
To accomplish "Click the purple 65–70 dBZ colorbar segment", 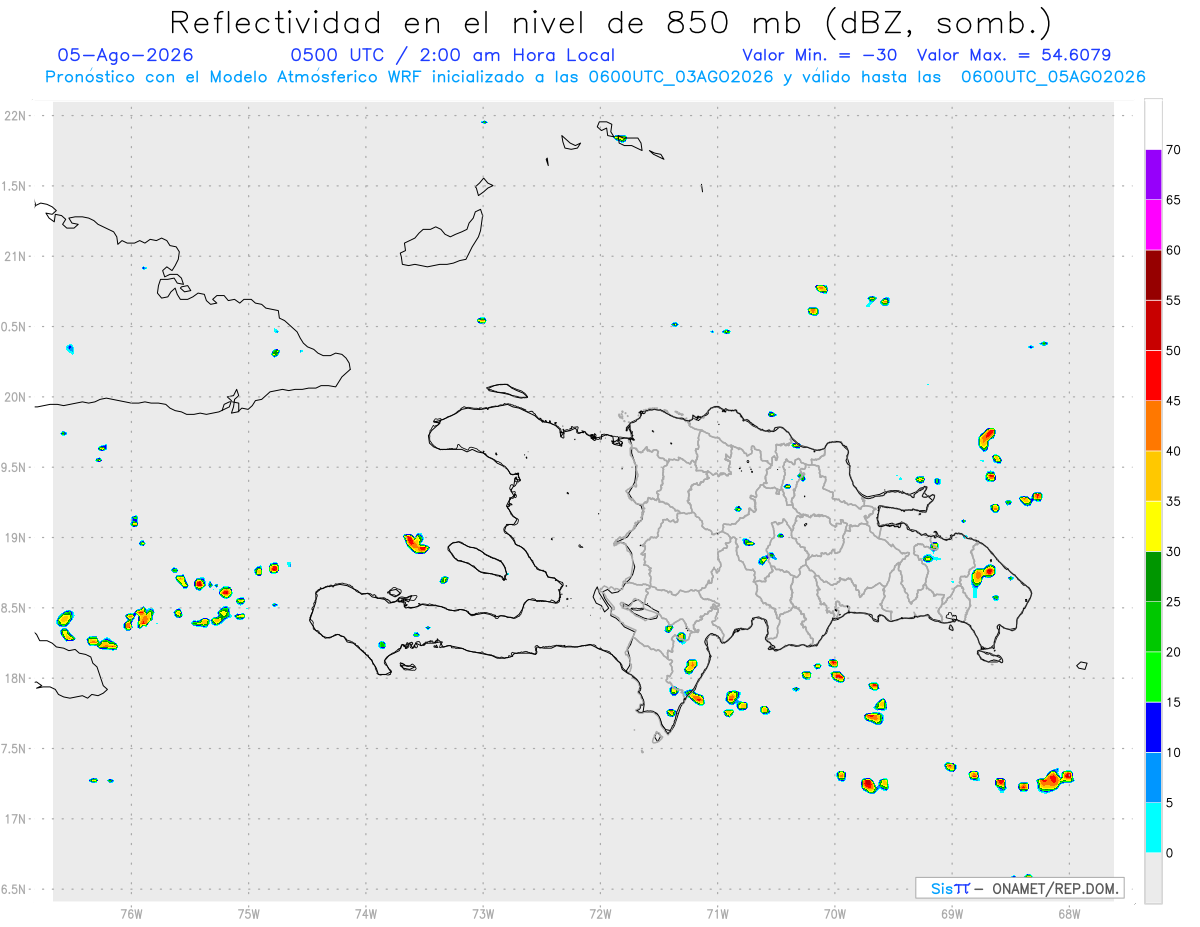I will pos(1153,175).
